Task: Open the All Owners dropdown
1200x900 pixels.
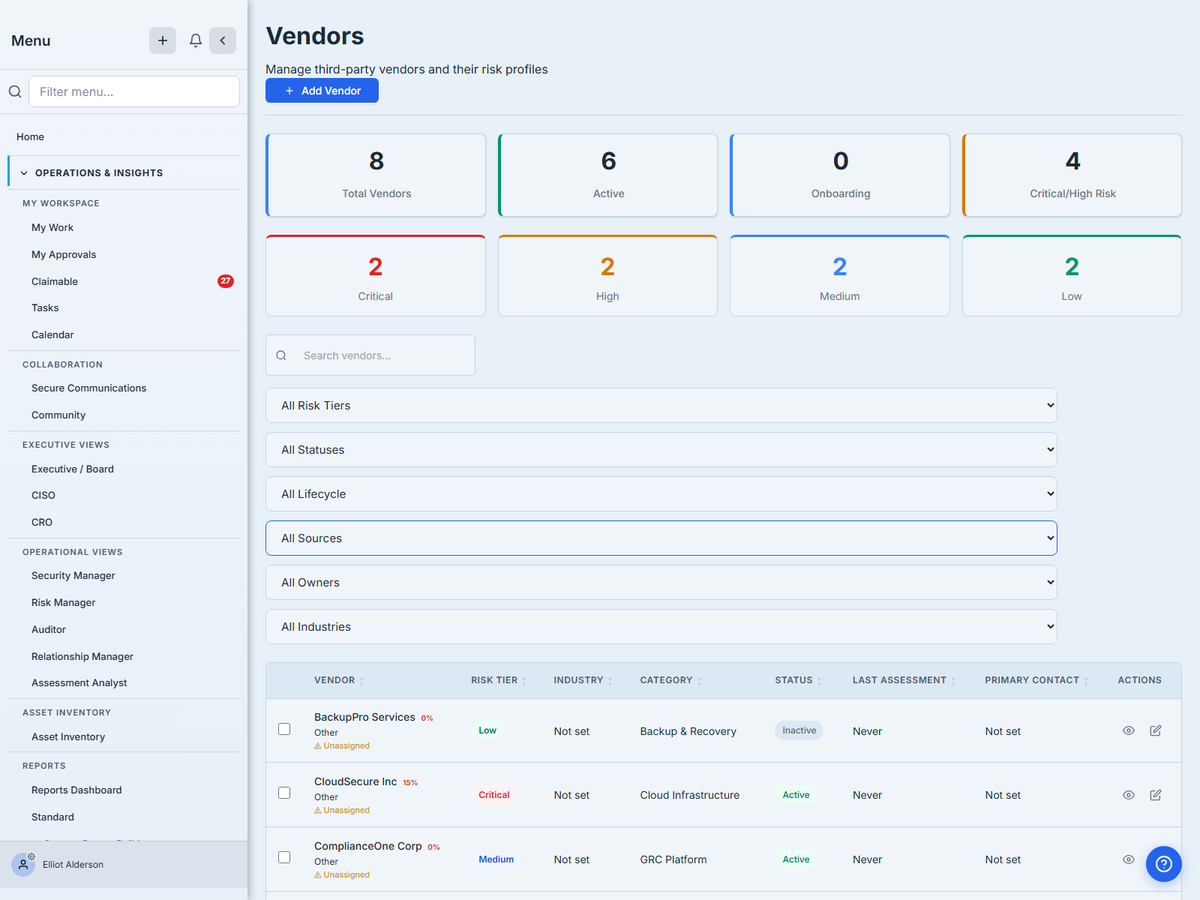Action: [661, 582]
